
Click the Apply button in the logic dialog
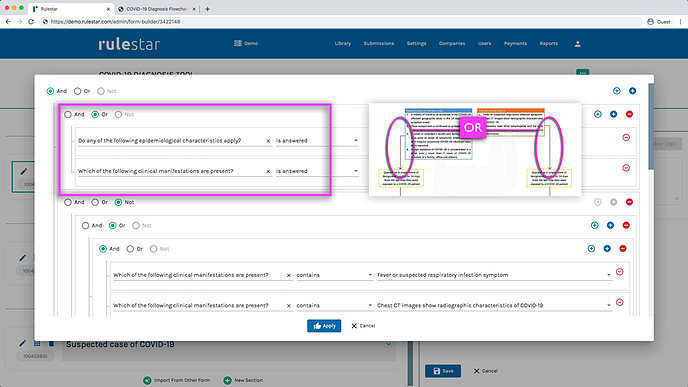324,326
